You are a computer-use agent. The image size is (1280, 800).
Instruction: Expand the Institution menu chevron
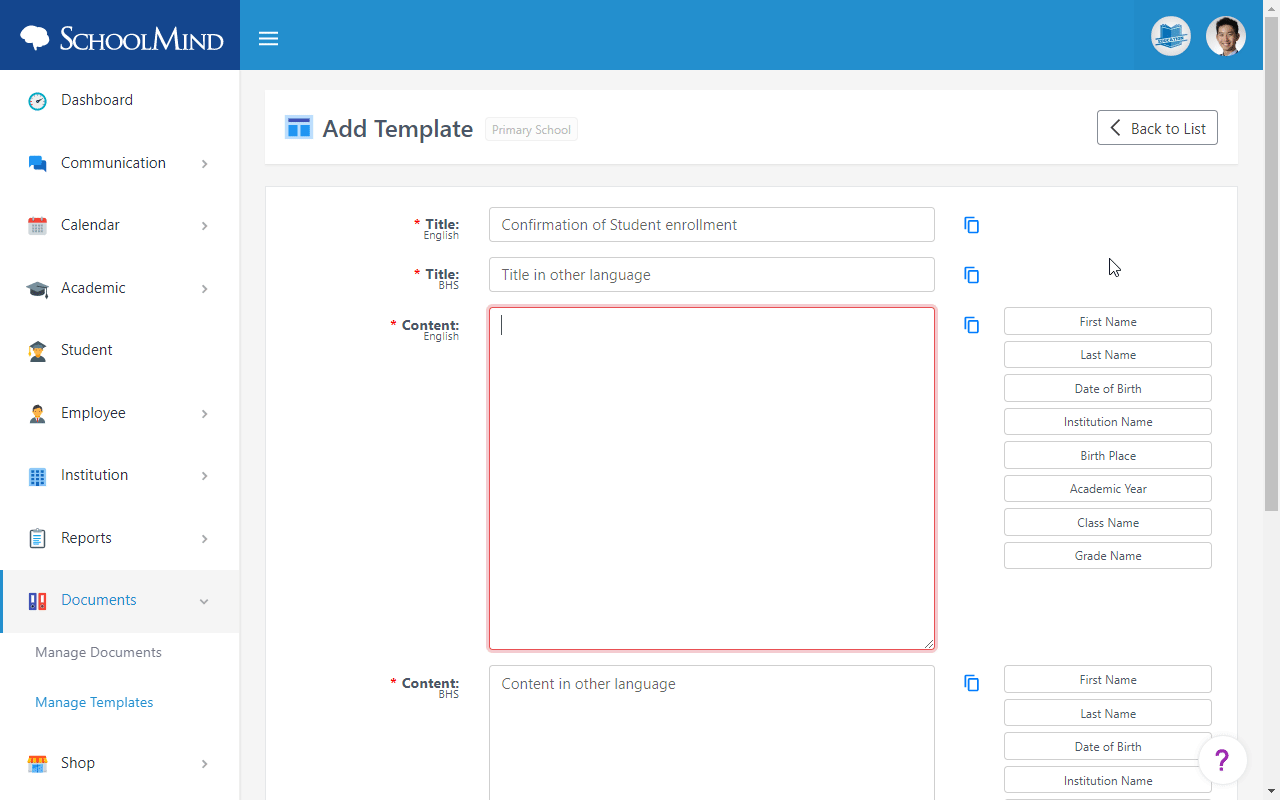(204, 474)
